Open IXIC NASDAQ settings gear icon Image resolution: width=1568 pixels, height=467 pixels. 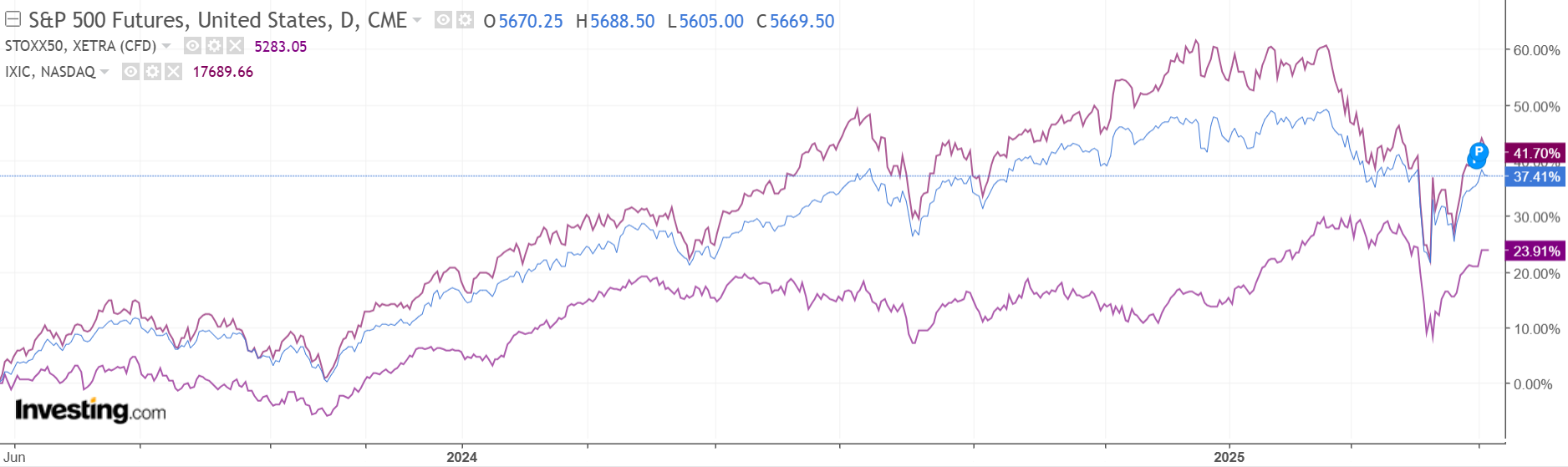point(152,72)
